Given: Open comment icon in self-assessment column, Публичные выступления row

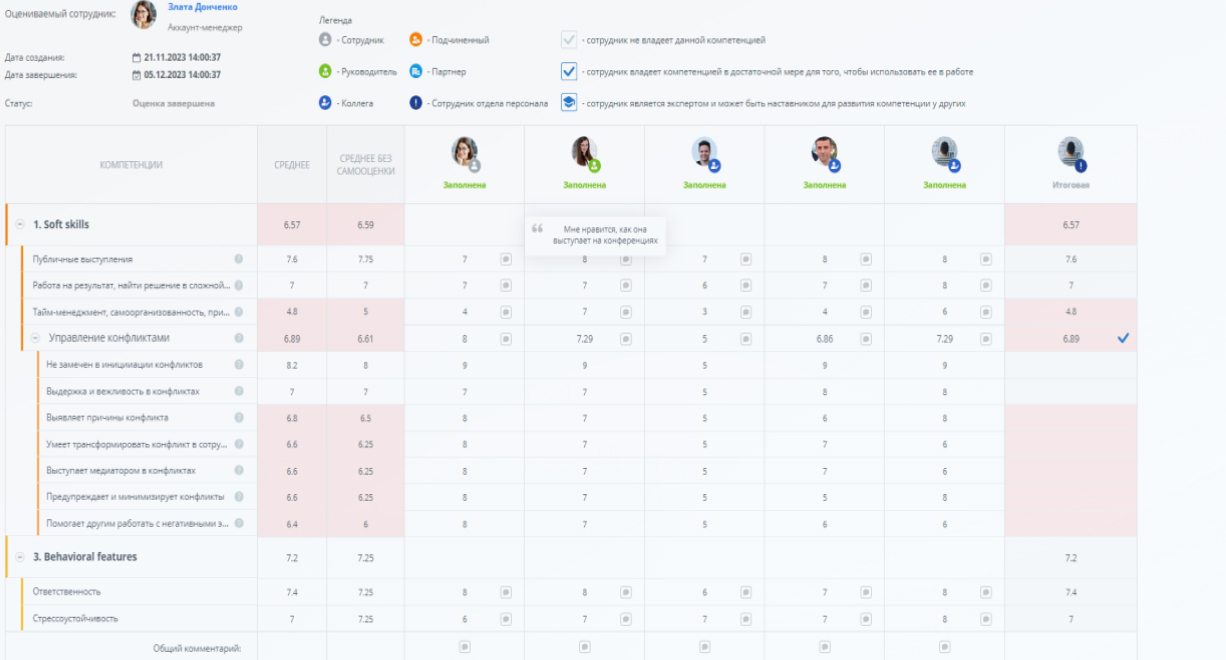Looking at the screenshot, I should point(506,259).
